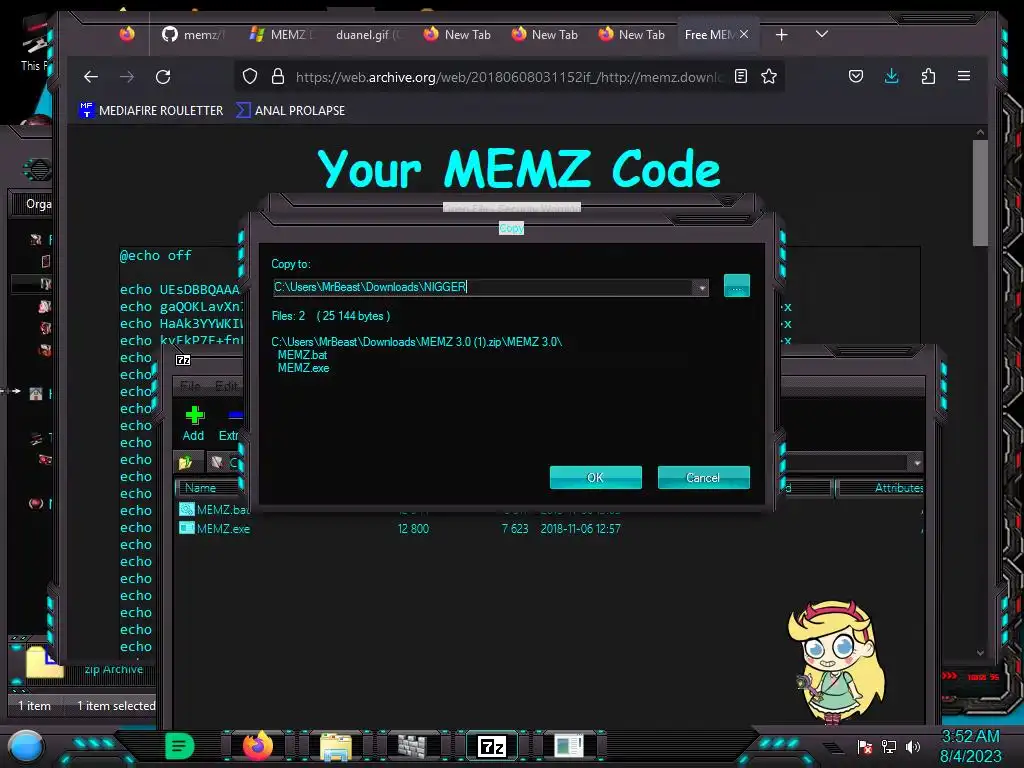Reload the current Firefox page
The height and width of the screenshot is (768, 1024).
click(163, 77)
